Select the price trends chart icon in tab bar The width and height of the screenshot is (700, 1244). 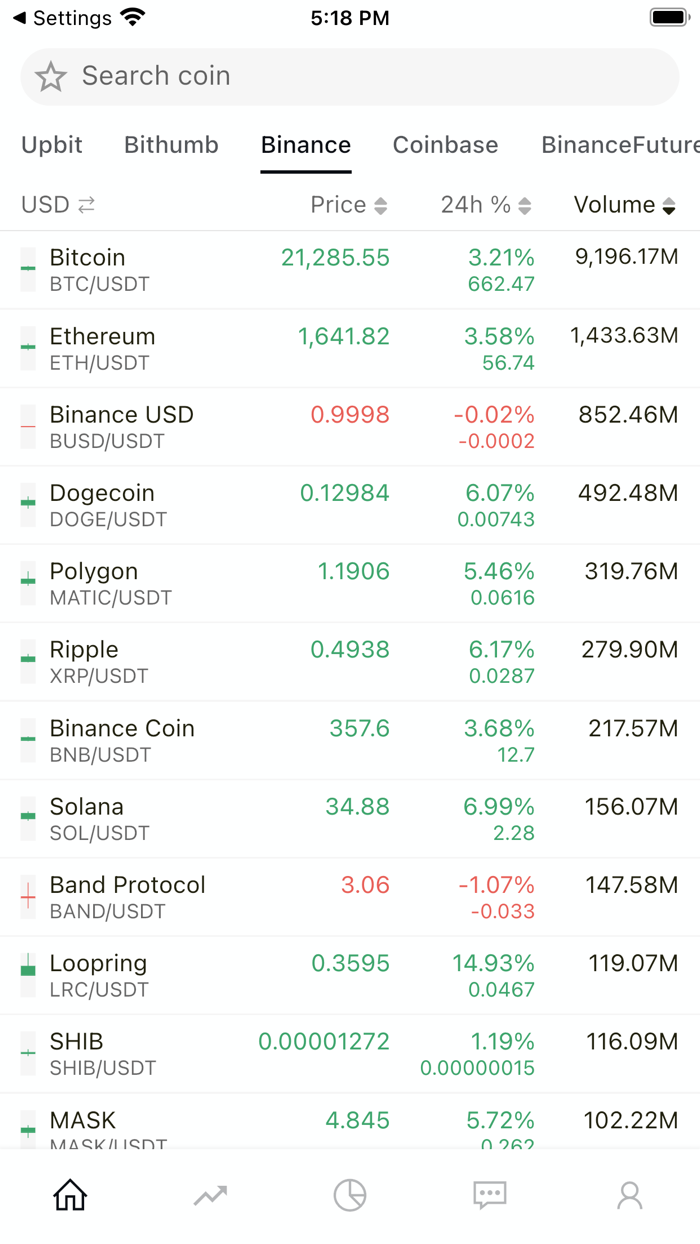[209, 1195]
